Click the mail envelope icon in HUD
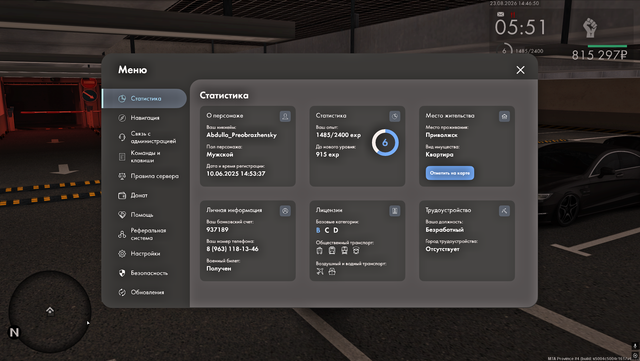This screenshot has height=361, width=640. tap(500, 14)
